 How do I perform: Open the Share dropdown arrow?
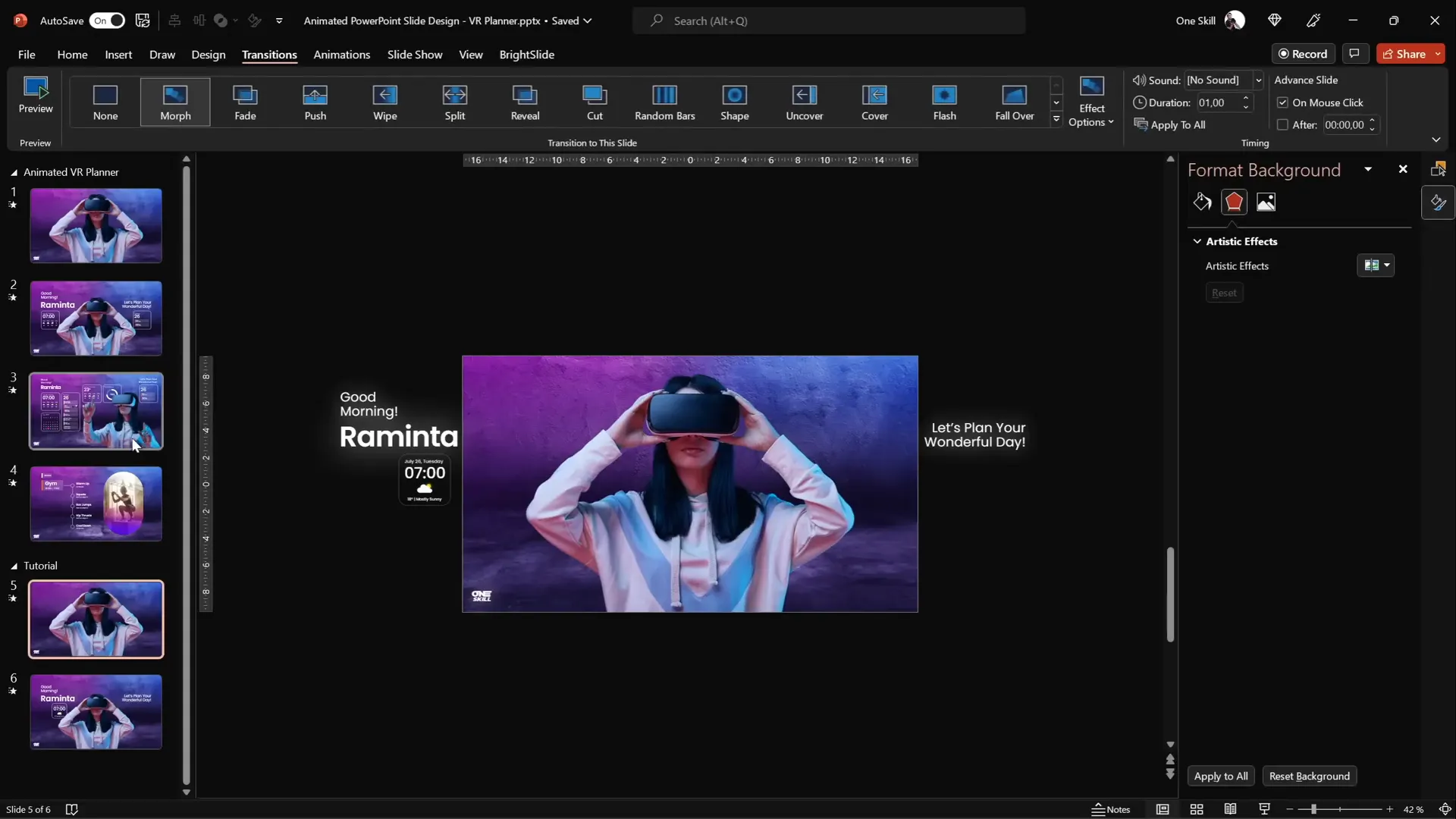(1438, 54)
